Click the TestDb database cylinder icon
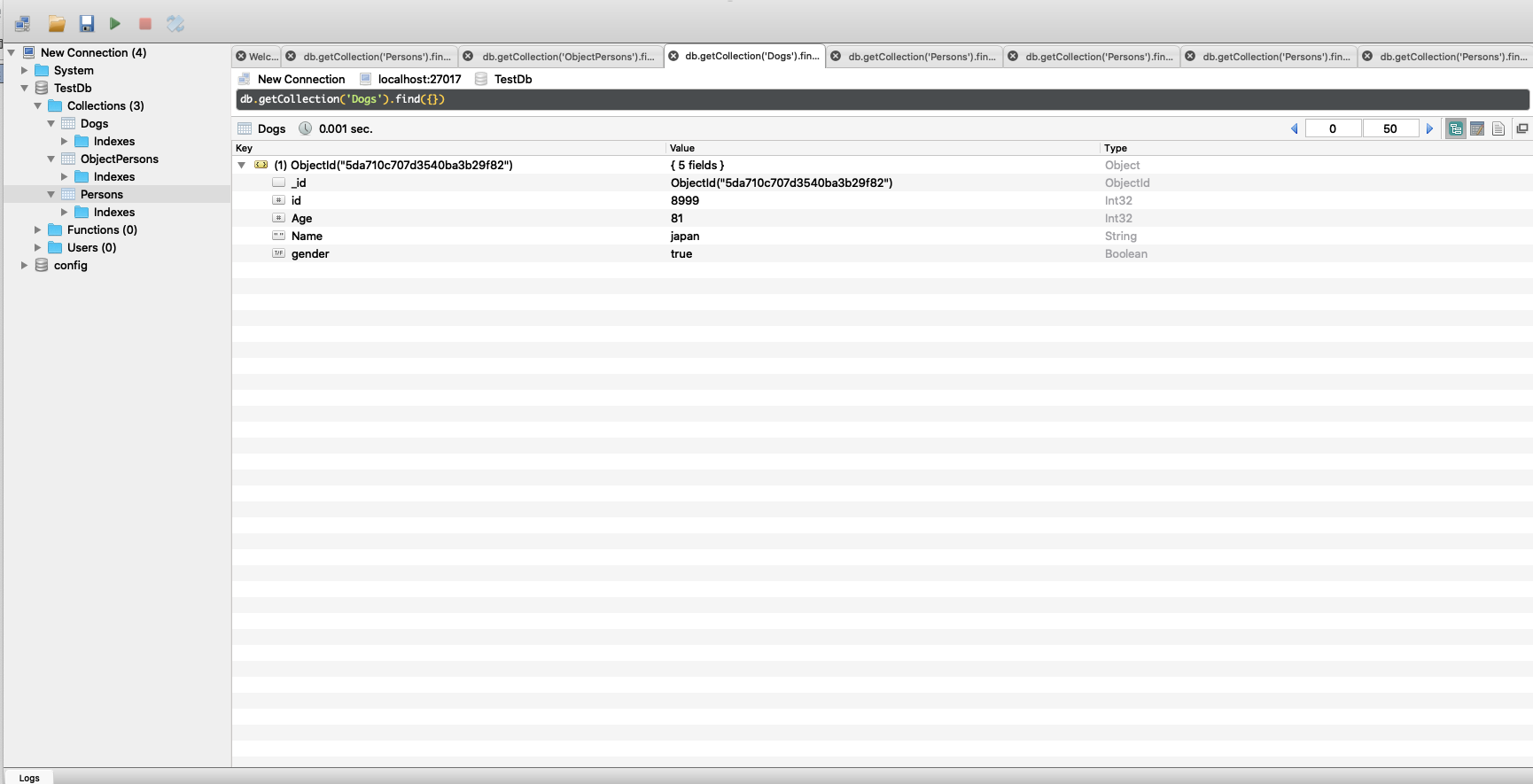The width and height of the screenshot is (1533, 784). click(x=42, y=88)
